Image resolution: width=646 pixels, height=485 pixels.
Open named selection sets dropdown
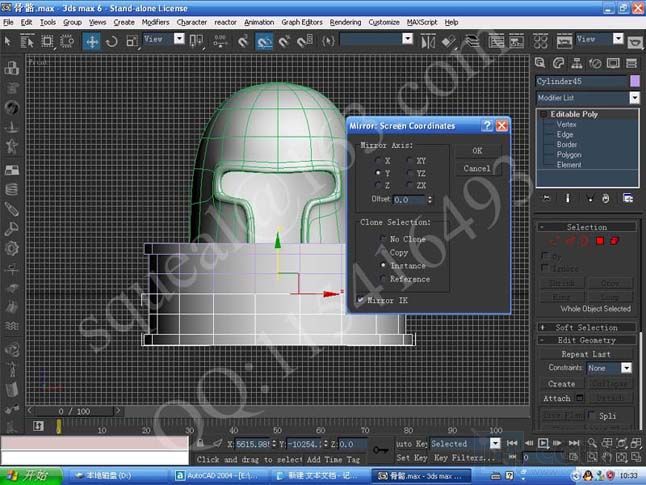point(407,39)
